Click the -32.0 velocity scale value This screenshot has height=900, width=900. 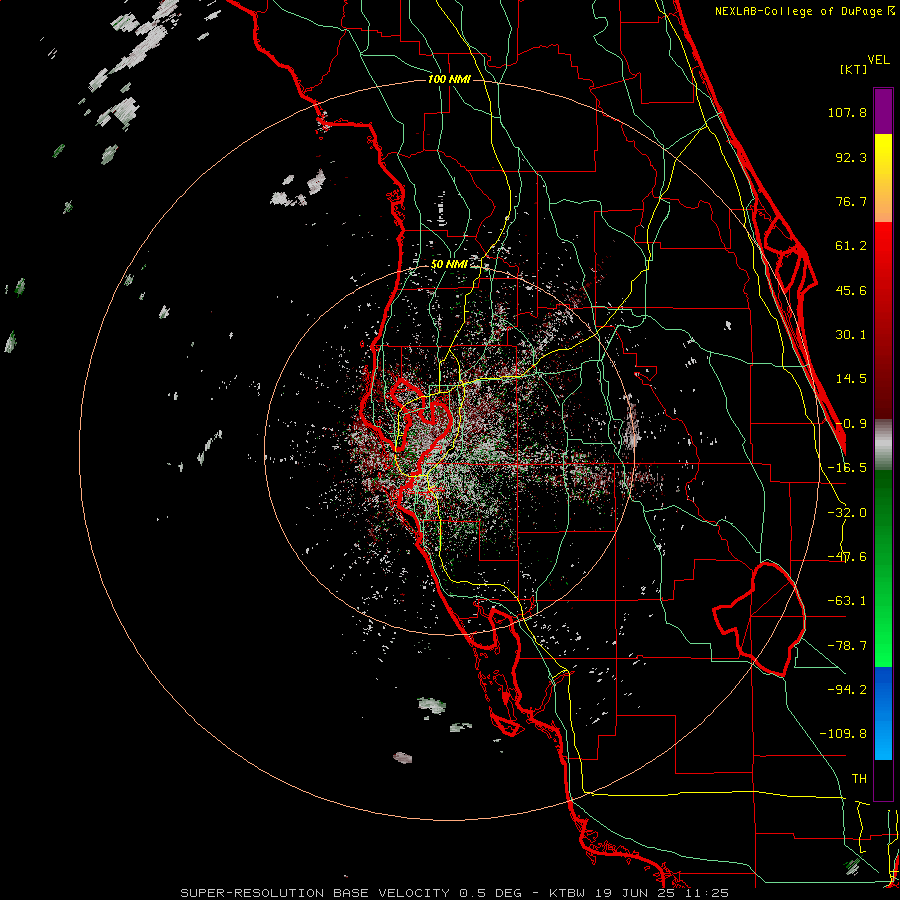pyautogui.click(x=847, y=513)
